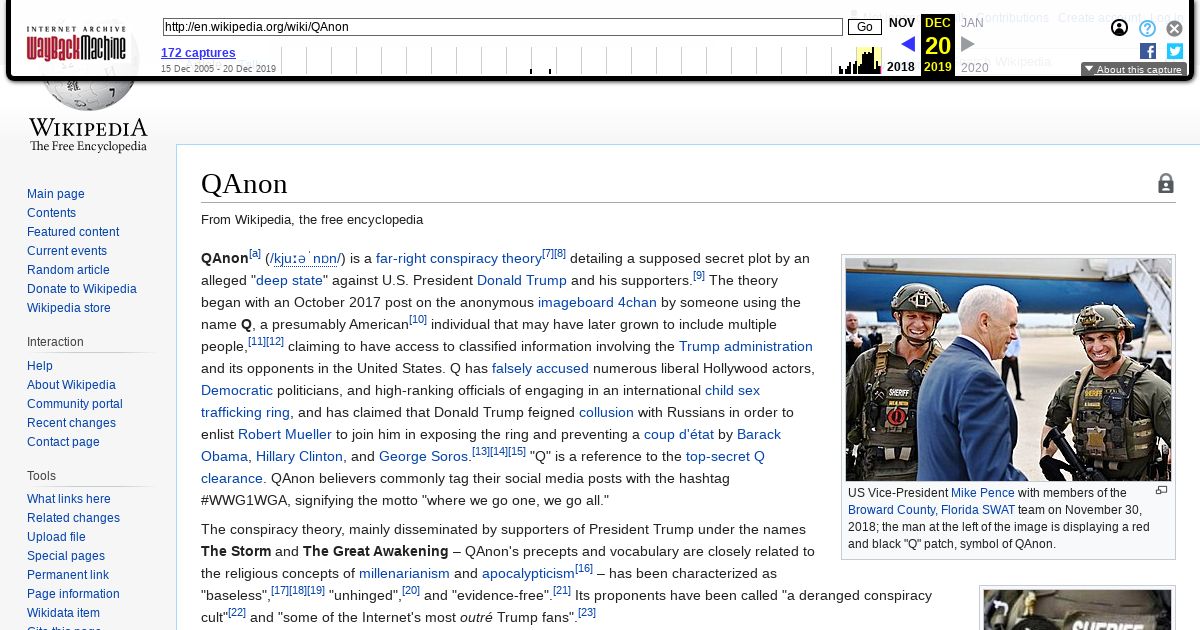Open Upload file tool
Screen dimensions: 1200x630
click(x=56, y=537)
